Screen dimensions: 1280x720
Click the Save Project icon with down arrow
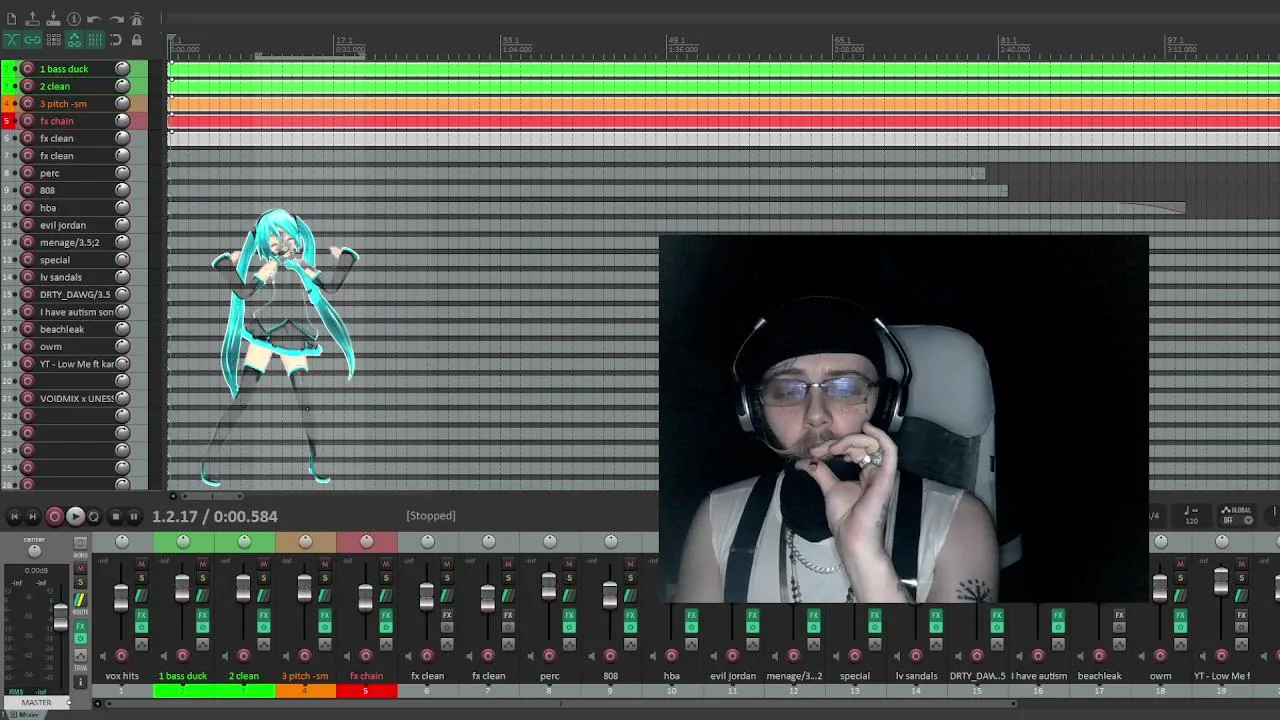click(53, 19)
